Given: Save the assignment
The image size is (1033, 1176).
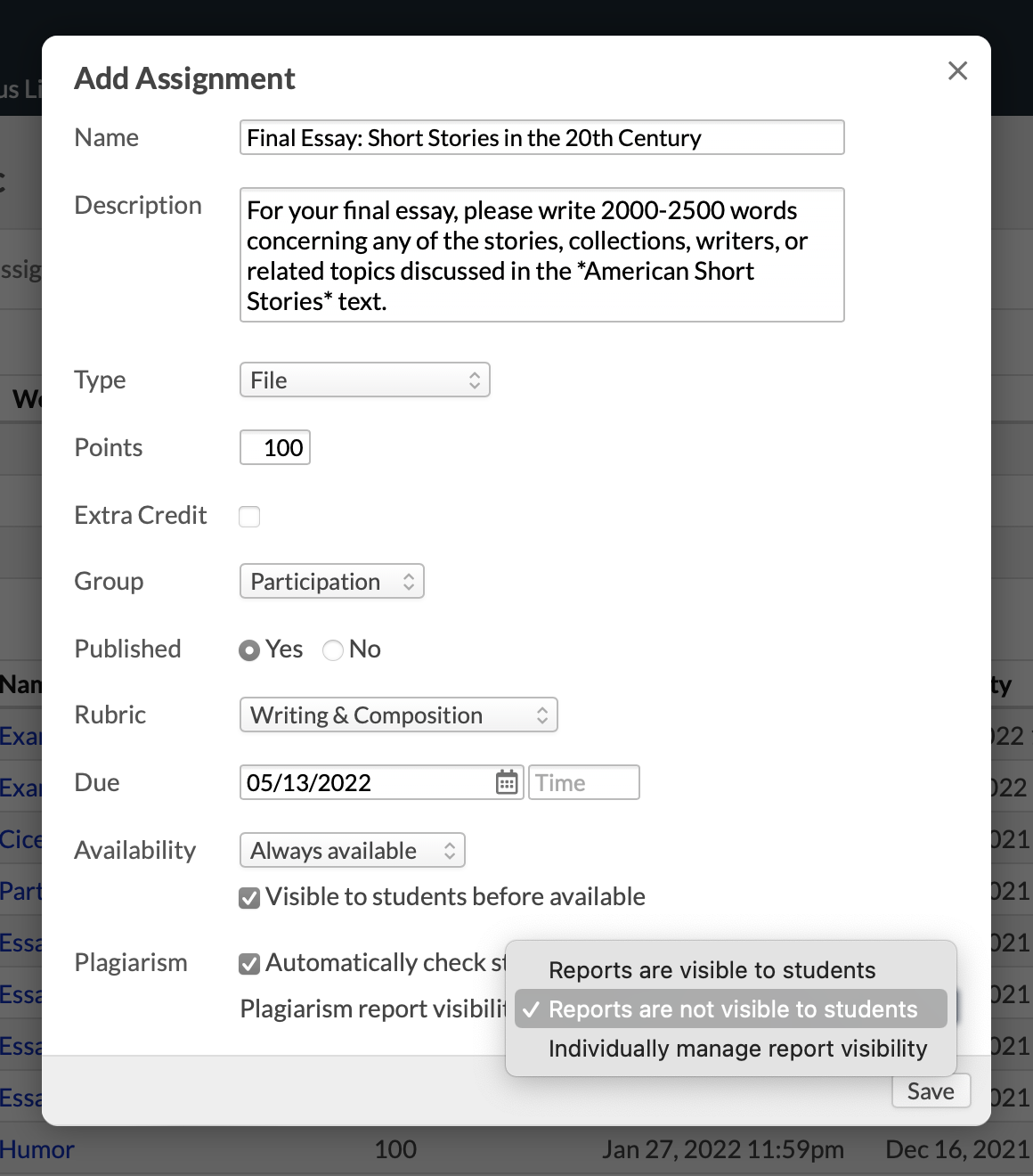Looking at the screenshot, I should [931, 1091].
